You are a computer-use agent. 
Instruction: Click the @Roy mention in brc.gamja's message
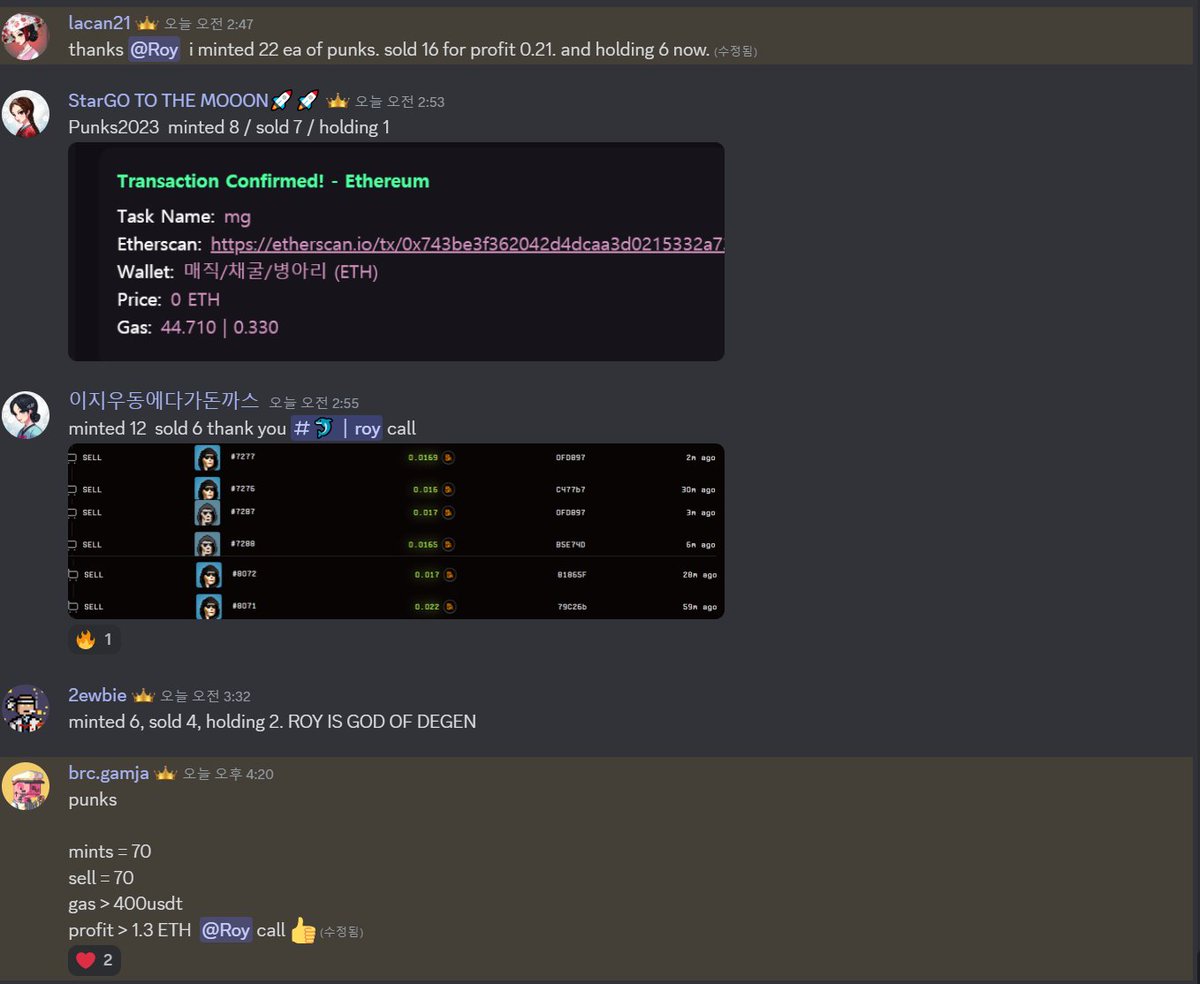click(x=225, y=930)
